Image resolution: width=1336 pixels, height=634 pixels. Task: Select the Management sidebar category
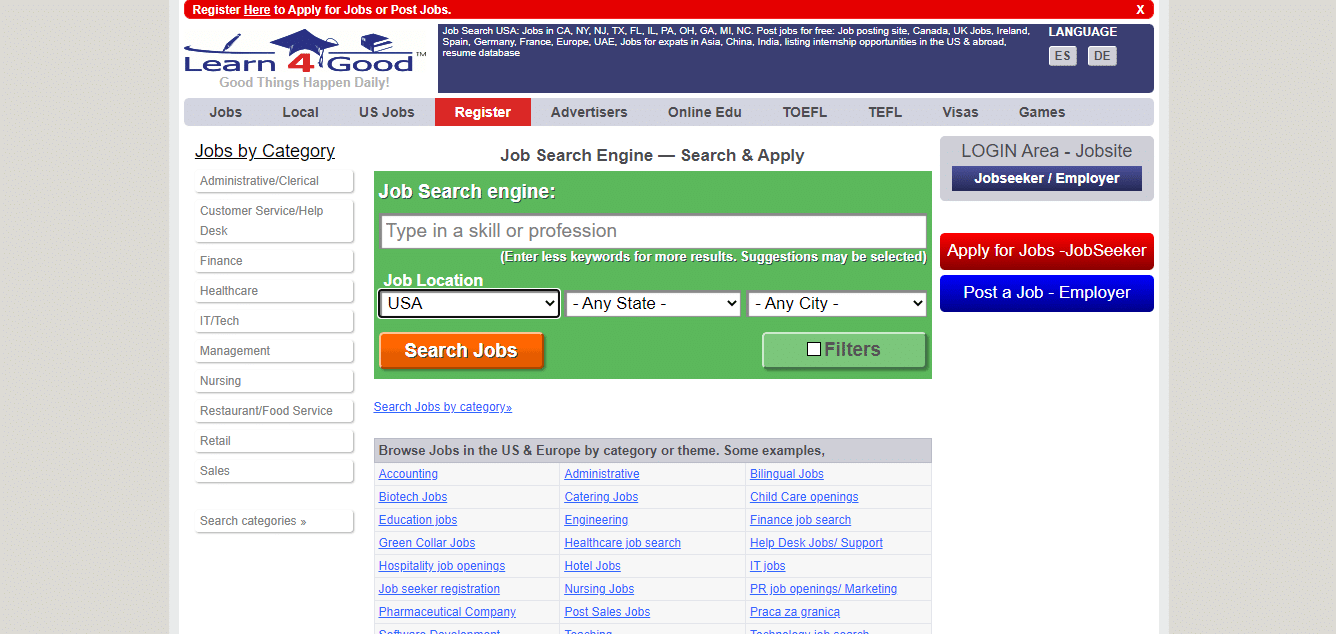275,351
